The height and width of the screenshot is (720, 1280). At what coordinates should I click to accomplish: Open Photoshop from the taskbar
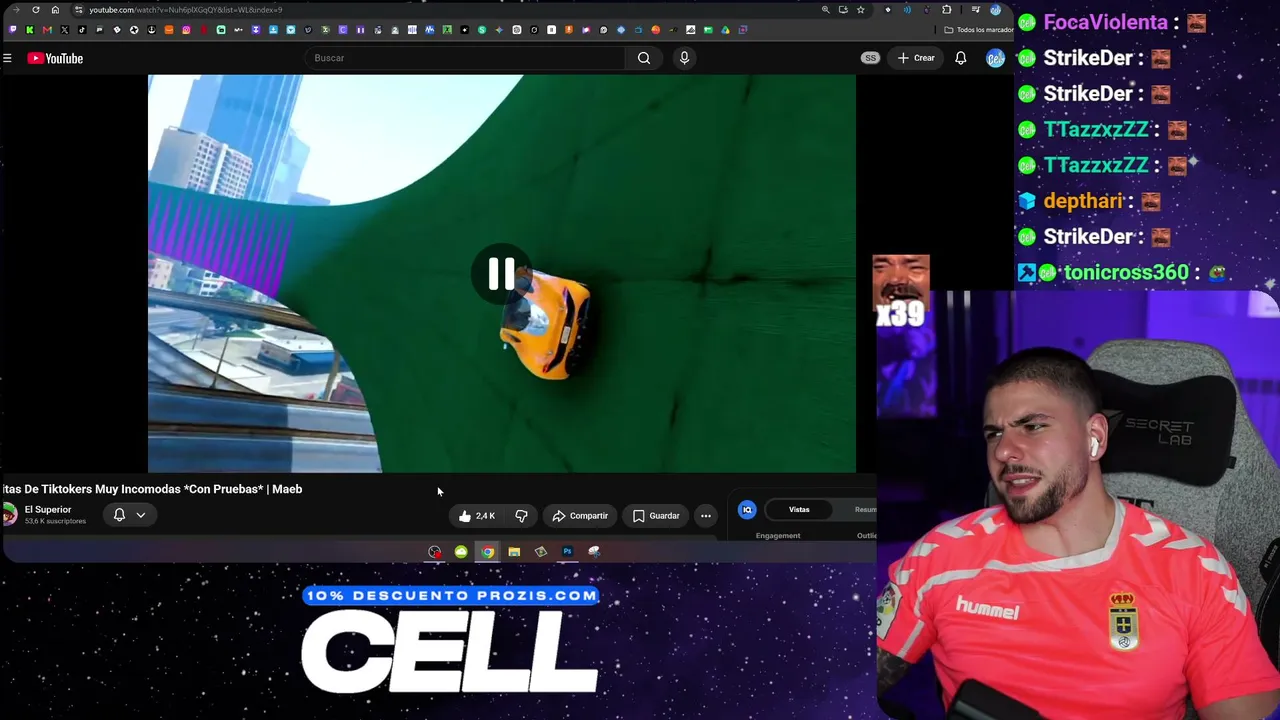coord(567,552)
